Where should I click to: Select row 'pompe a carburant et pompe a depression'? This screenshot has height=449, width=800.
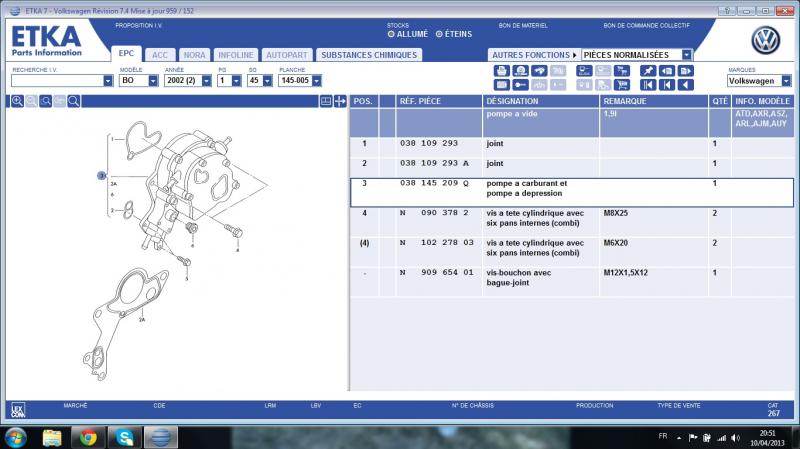pyautogui.click(x=571, y=192)
